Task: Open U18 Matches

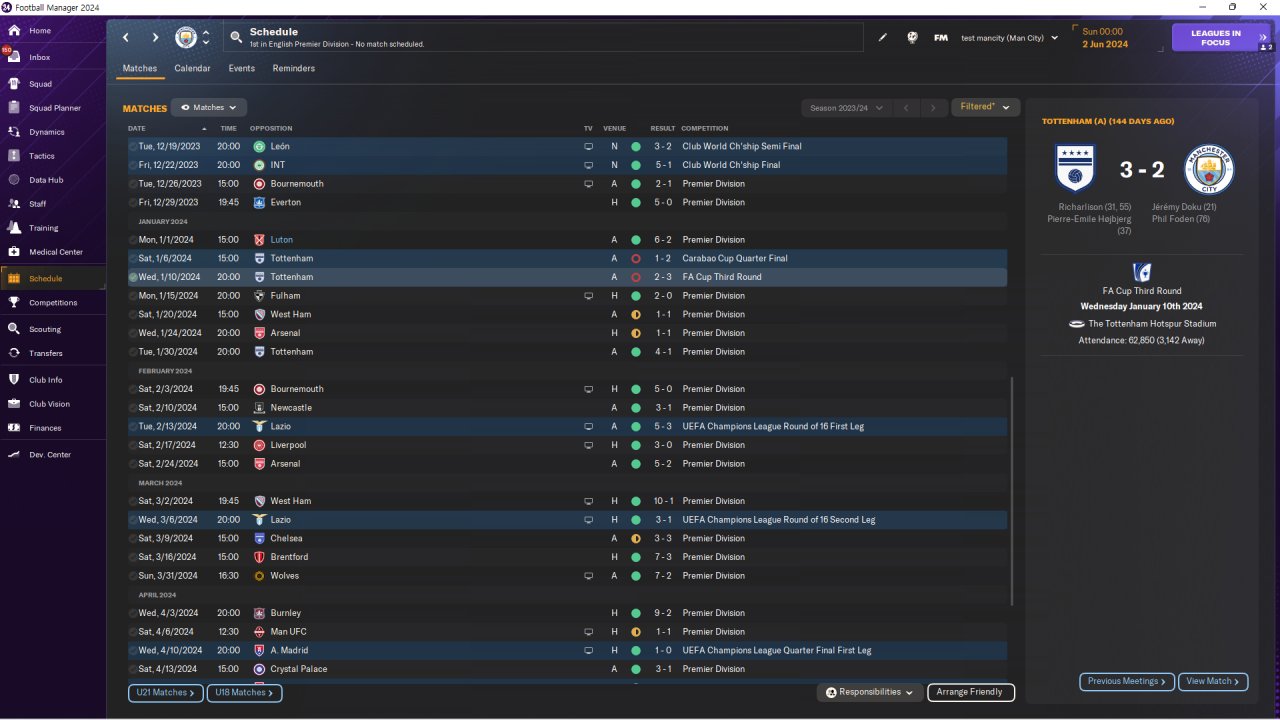Action: coord(245,692)
